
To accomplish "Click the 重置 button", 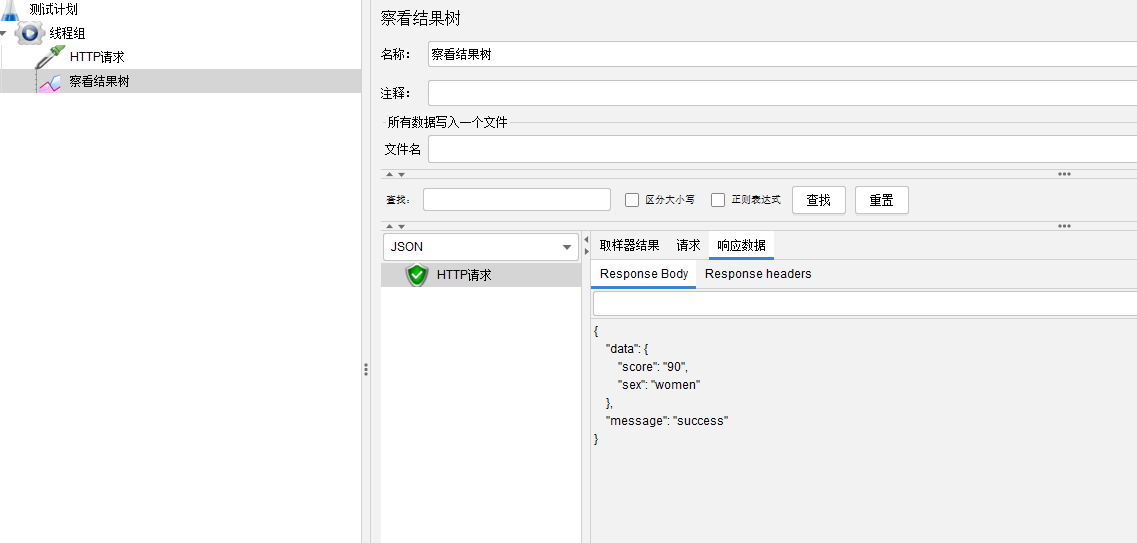I will click(882, 200).
